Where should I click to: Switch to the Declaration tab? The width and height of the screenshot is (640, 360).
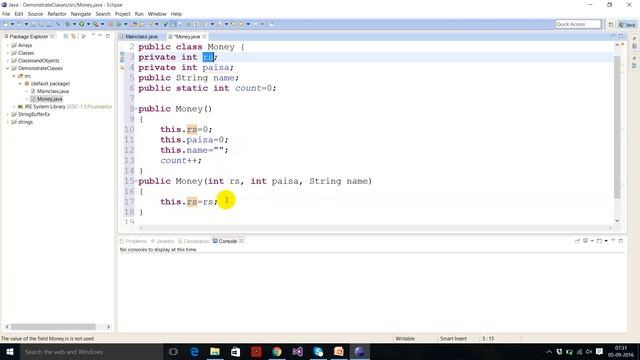pos(193,241)
